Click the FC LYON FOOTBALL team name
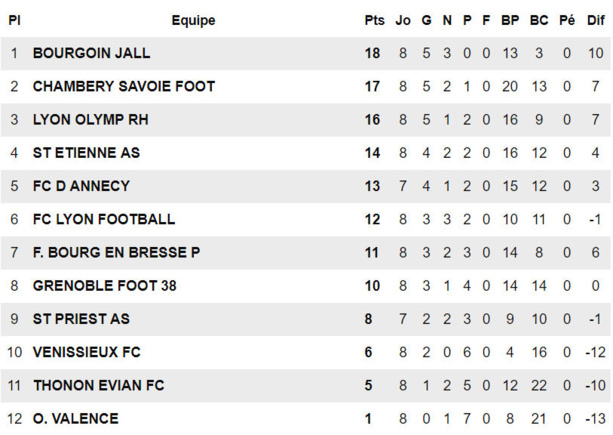This screenshot has width=613, height=435. click(x=103, y=219)
